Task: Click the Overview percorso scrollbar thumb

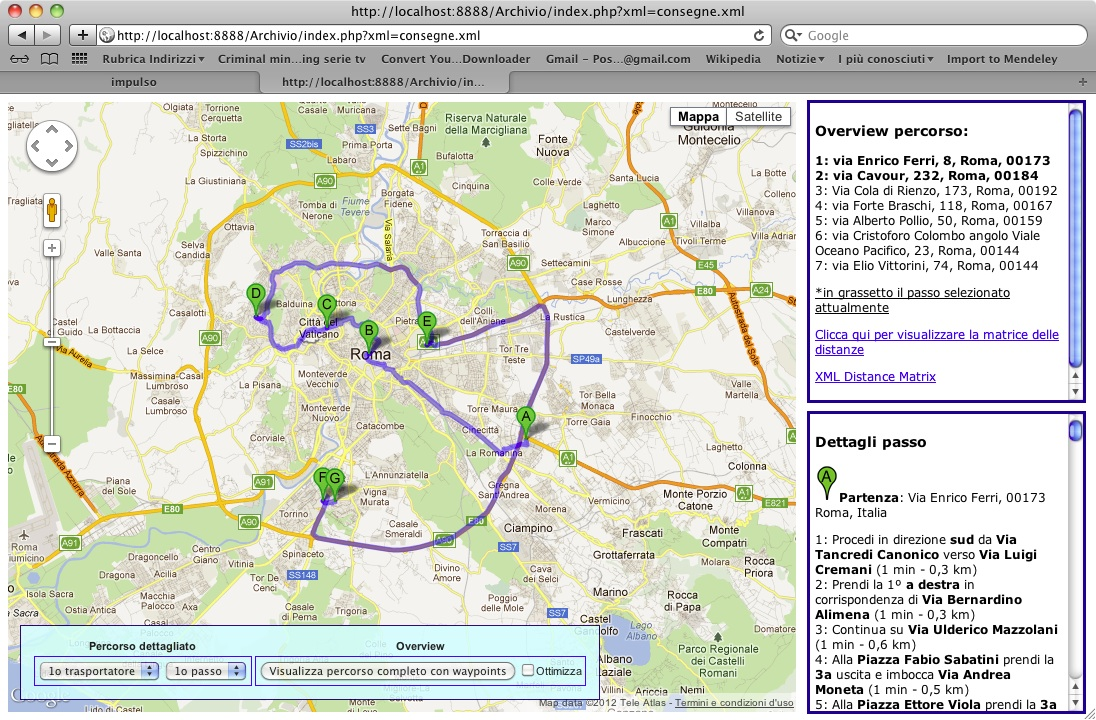Action: (1076, 237)
